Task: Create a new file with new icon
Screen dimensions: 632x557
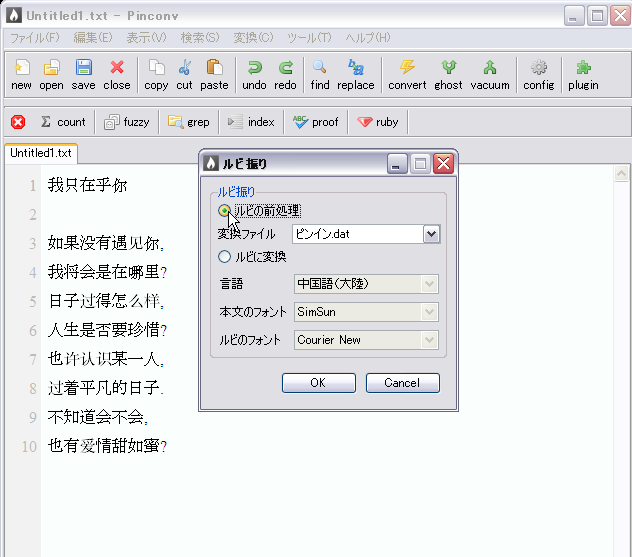Action: tap(21, 75)
